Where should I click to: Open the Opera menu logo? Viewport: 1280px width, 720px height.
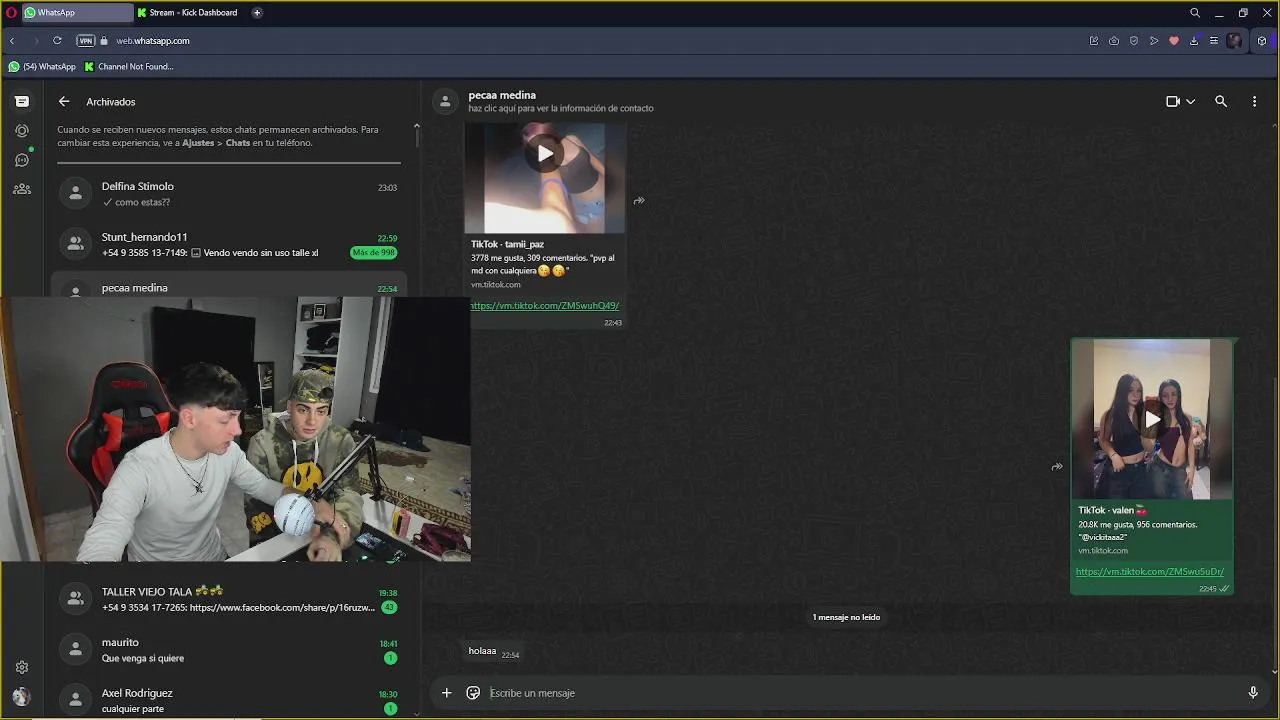(x=11, y=13)
